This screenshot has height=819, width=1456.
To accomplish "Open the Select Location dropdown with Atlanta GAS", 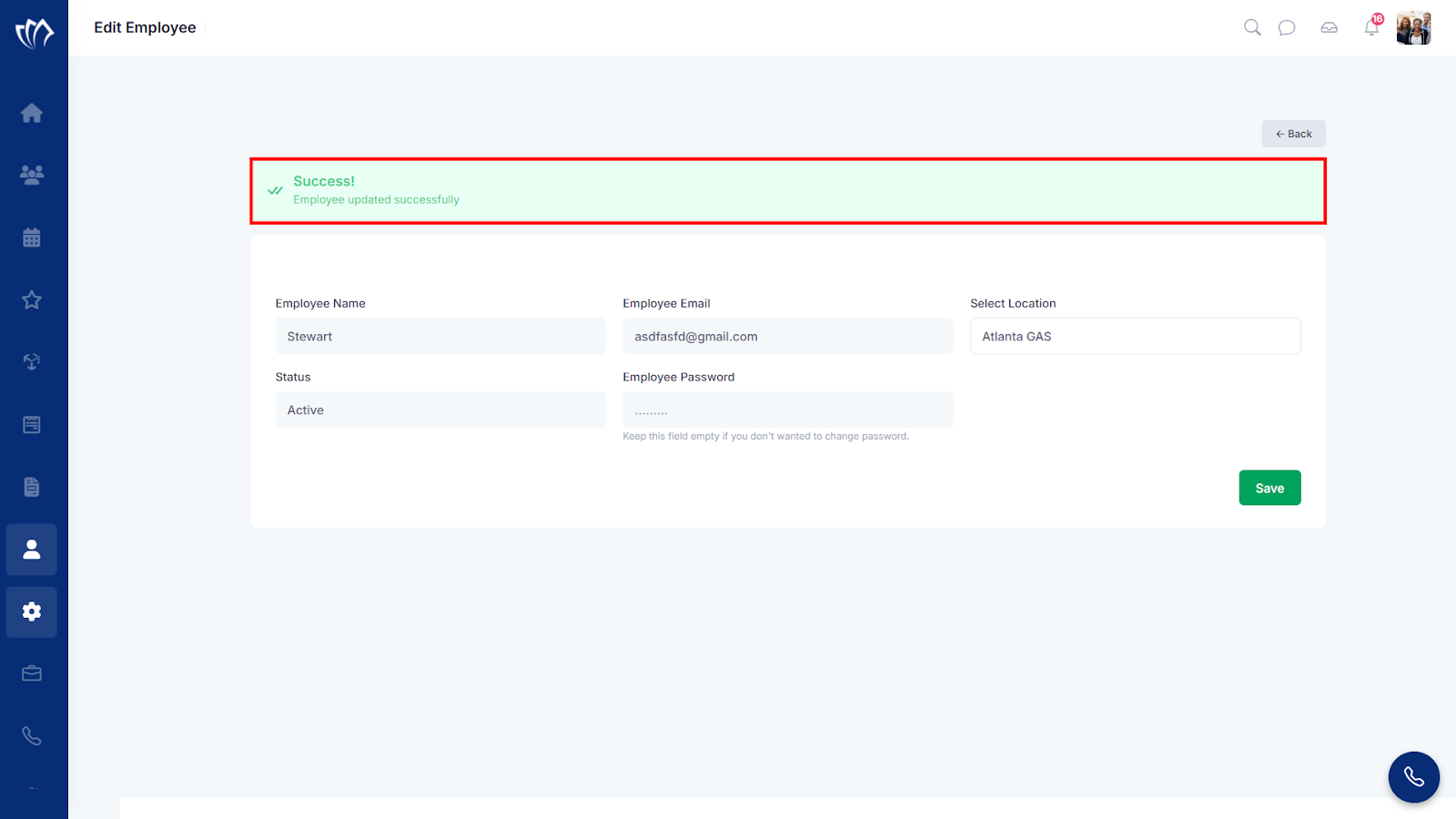I will pyautogui.click(x=1136, y=337).
